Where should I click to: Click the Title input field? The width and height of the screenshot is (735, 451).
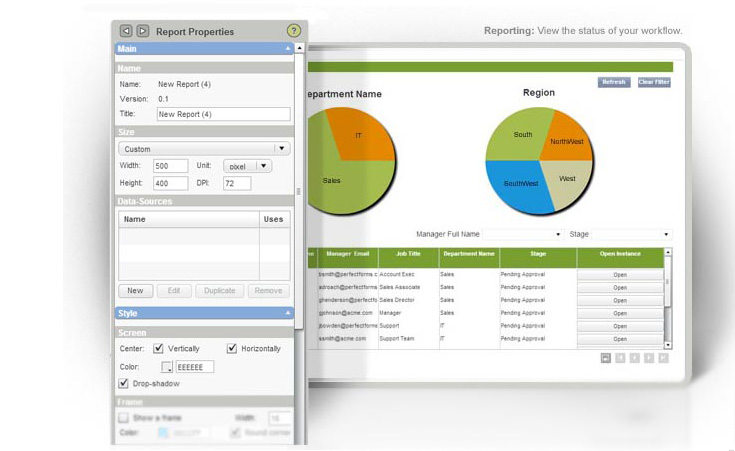click(224, 114)
